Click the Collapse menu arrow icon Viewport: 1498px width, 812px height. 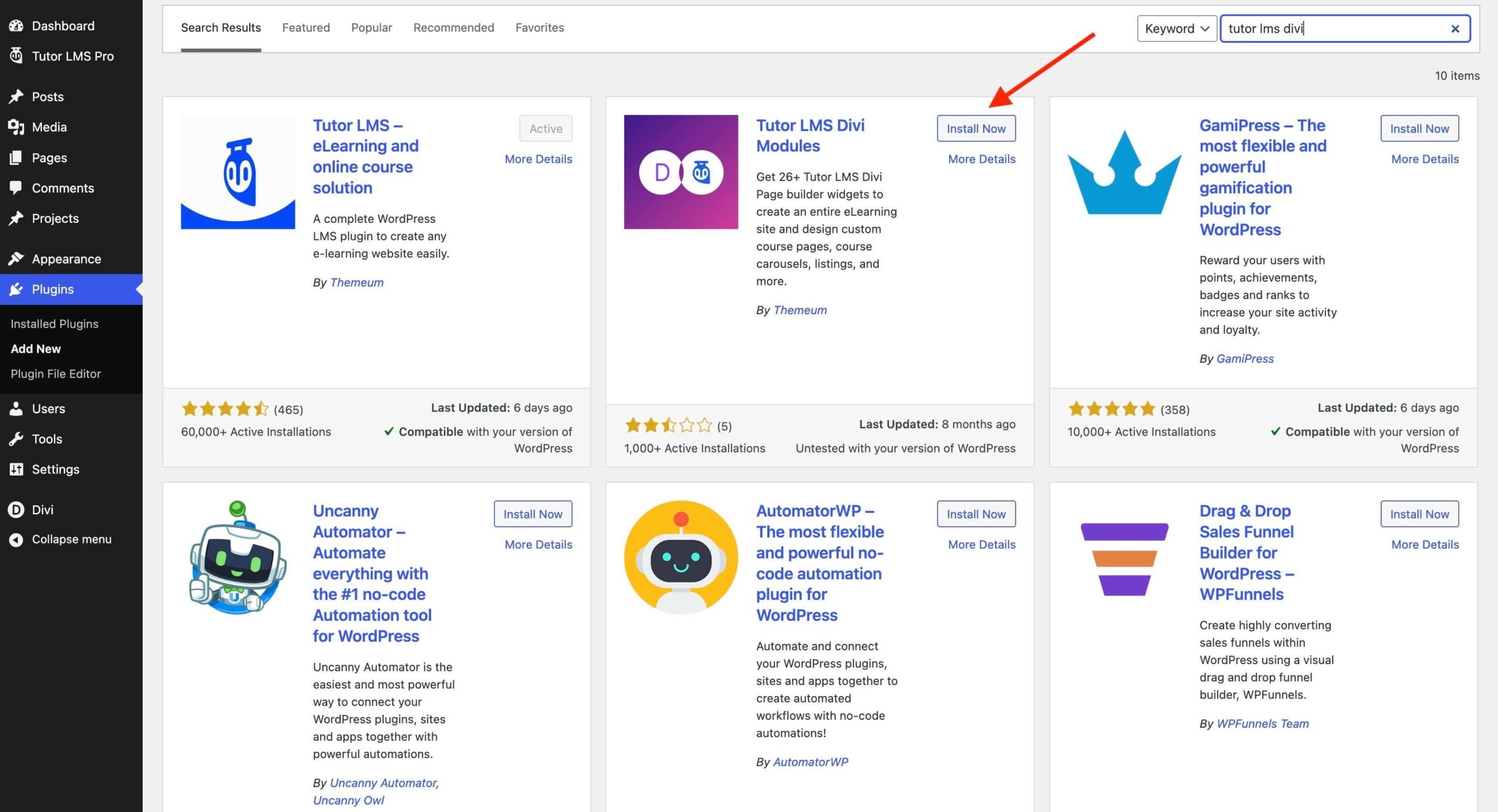[x=16, y=539]
